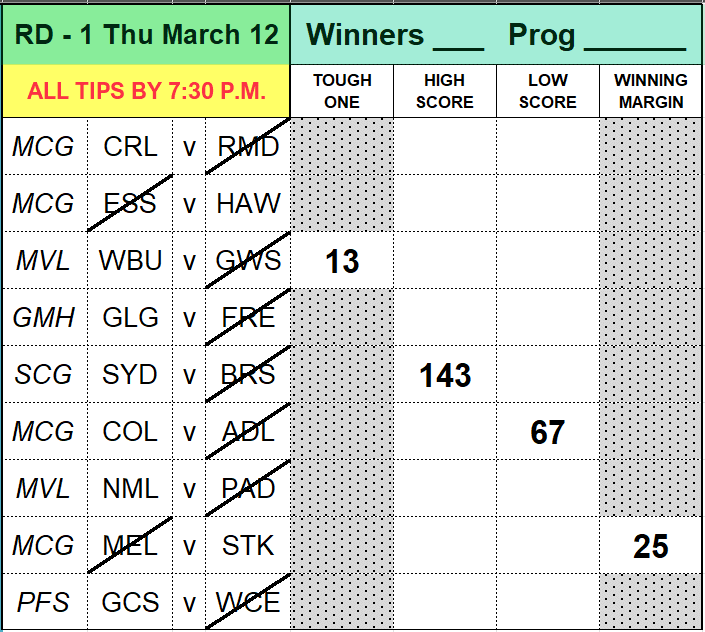This screenshot has width=705, height=632.
Task: Click the LOW SCORE column header
Action: pos(548,91)
